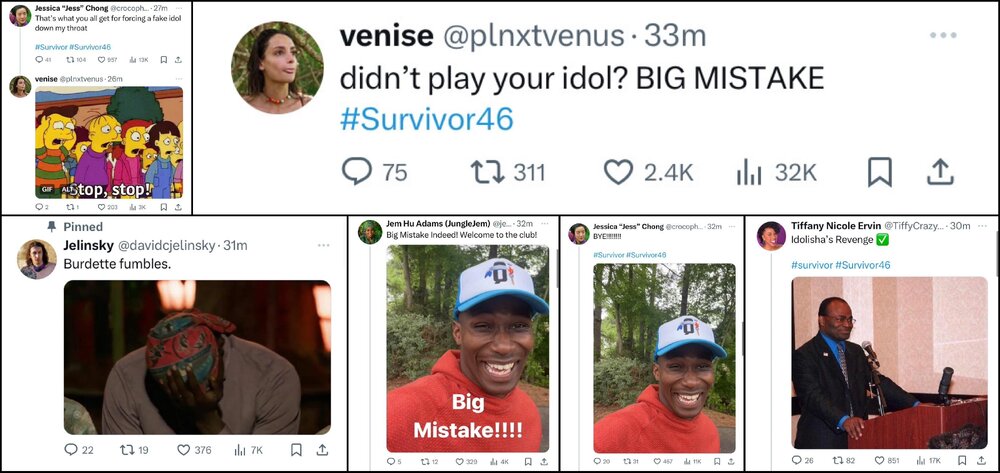Open the Simpsons 'stop, stop!' GIF
Screen dimensions: 1000x473
108,141
